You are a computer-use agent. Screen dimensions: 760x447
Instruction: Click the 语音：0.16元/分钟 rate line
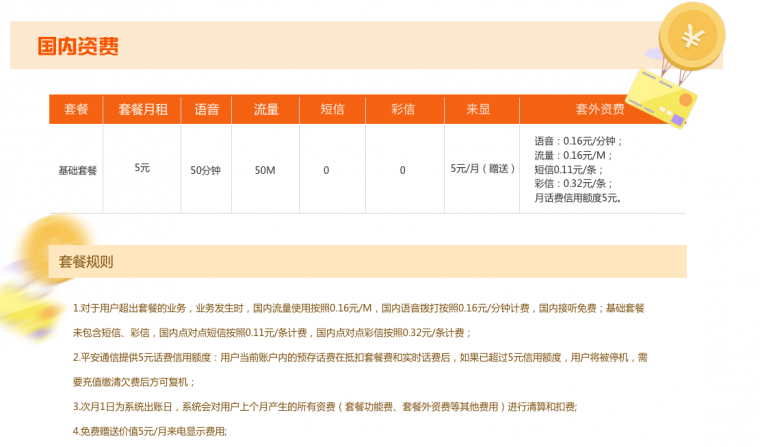[578, 141]
